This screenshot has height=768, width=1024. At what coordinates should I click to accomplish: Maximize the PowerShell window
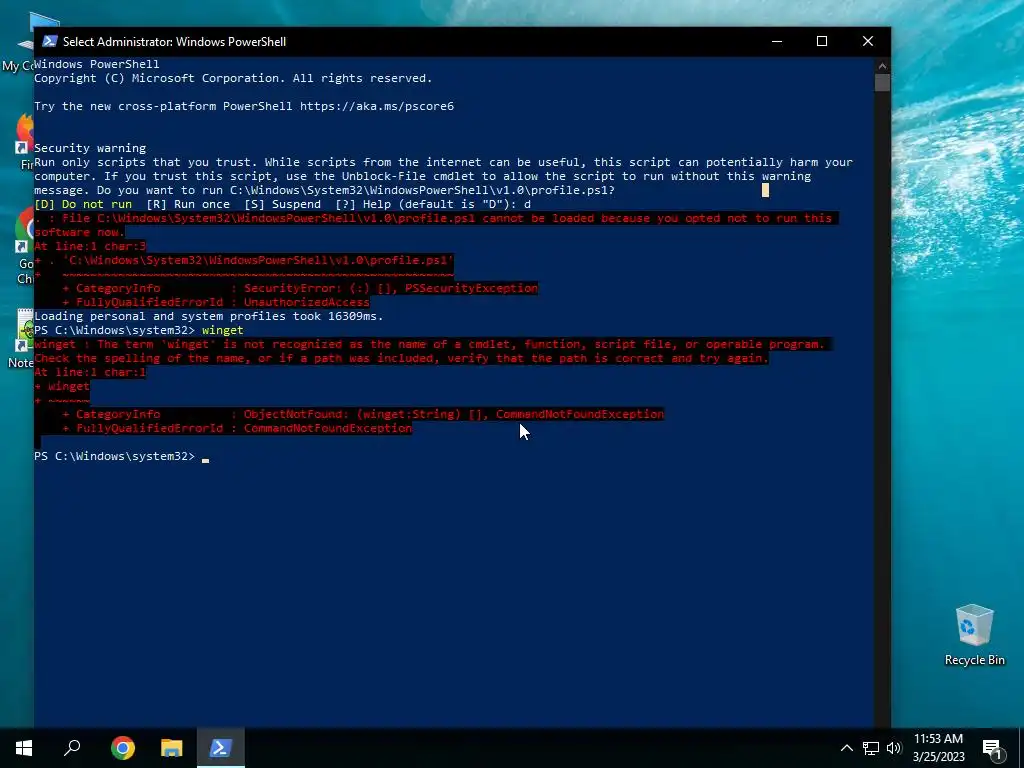822,41
